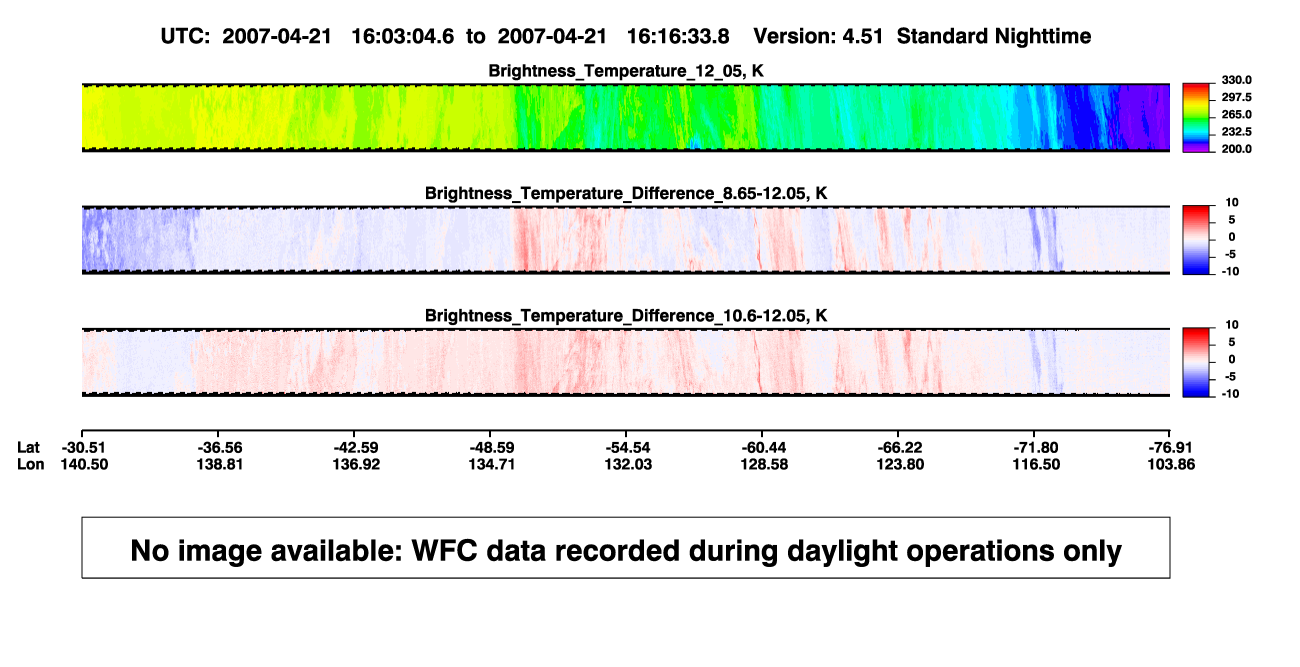Click the Brightness_Temperature_Difference_8.65-12.05 title
Viewport: 1300px width, 667px height.
tap(625, 193)
